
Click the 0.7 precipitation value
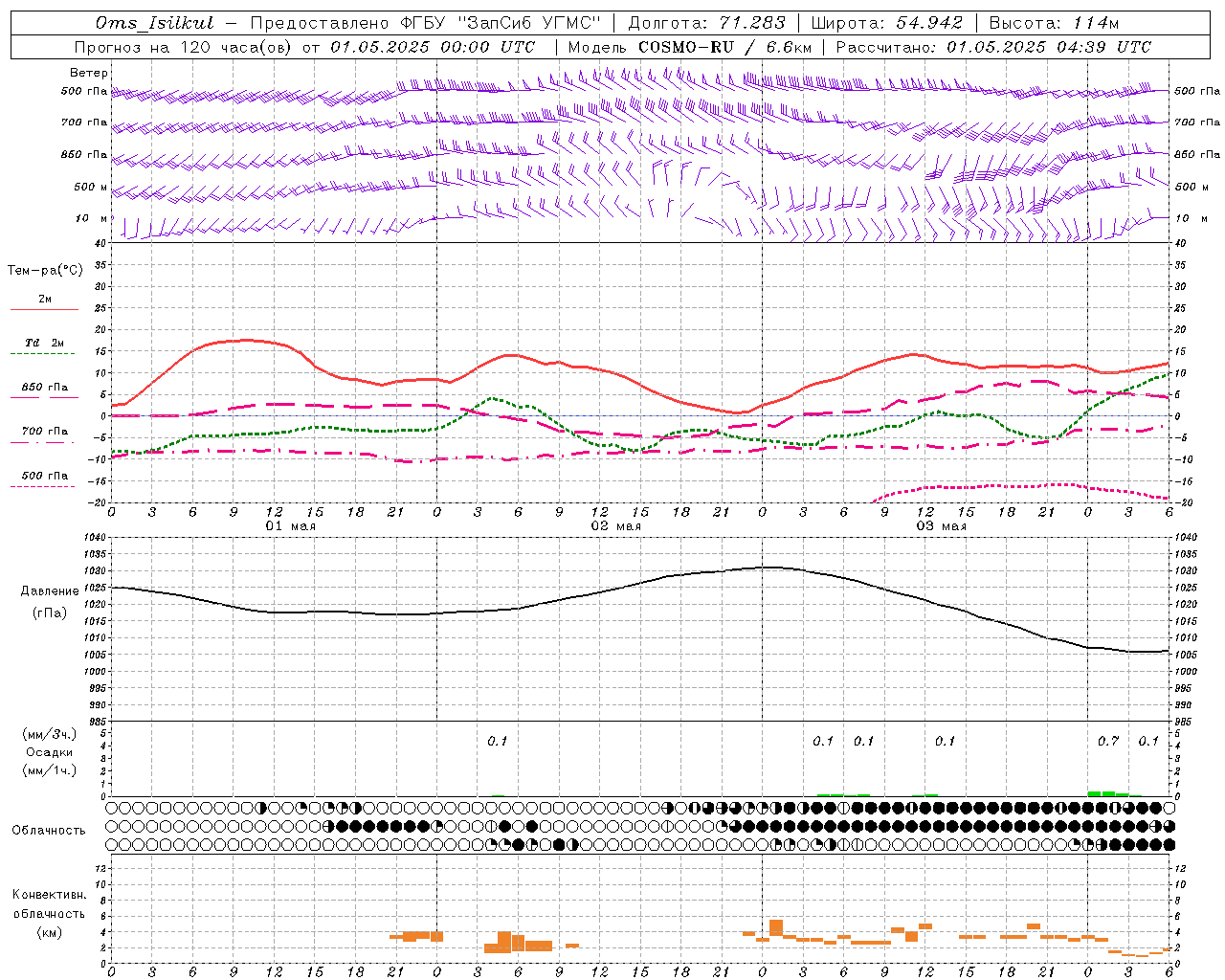pyautogui.click(x=1108, y=742)
